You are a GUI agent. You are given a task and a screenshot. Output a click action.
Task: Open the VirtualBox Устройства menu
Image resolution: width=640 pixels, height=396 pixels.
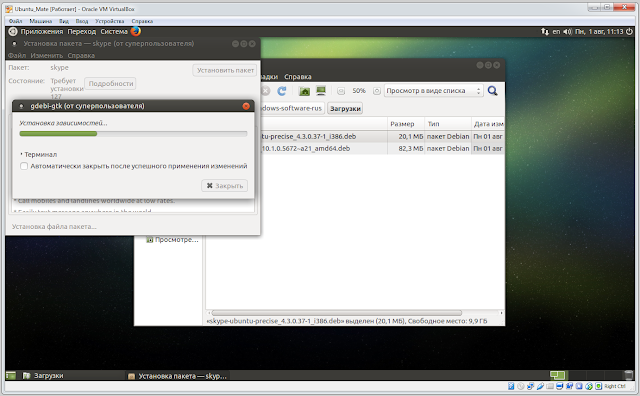click(109, 21)
